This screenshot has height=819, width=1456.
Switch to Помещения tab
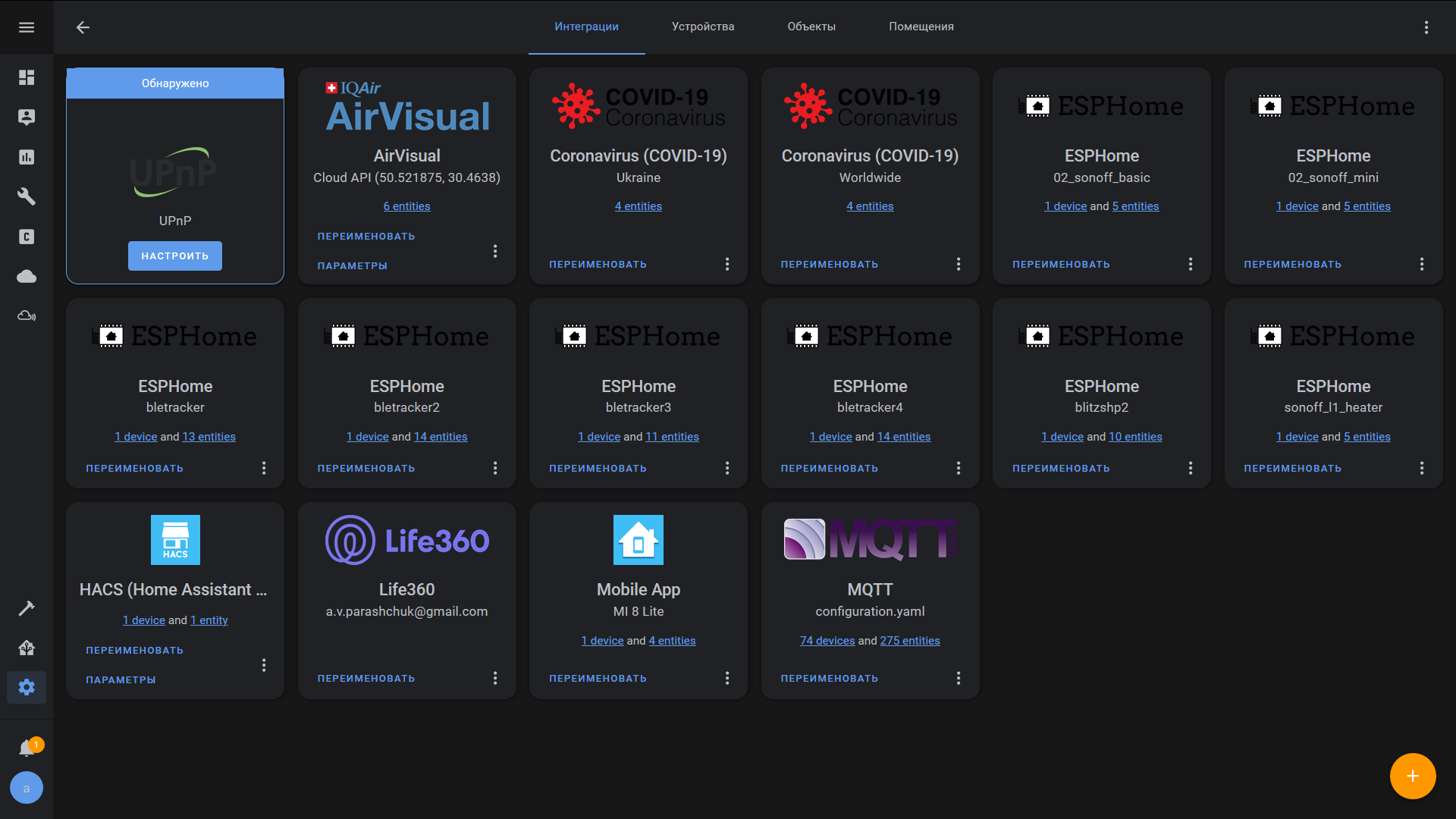[921, 27]
